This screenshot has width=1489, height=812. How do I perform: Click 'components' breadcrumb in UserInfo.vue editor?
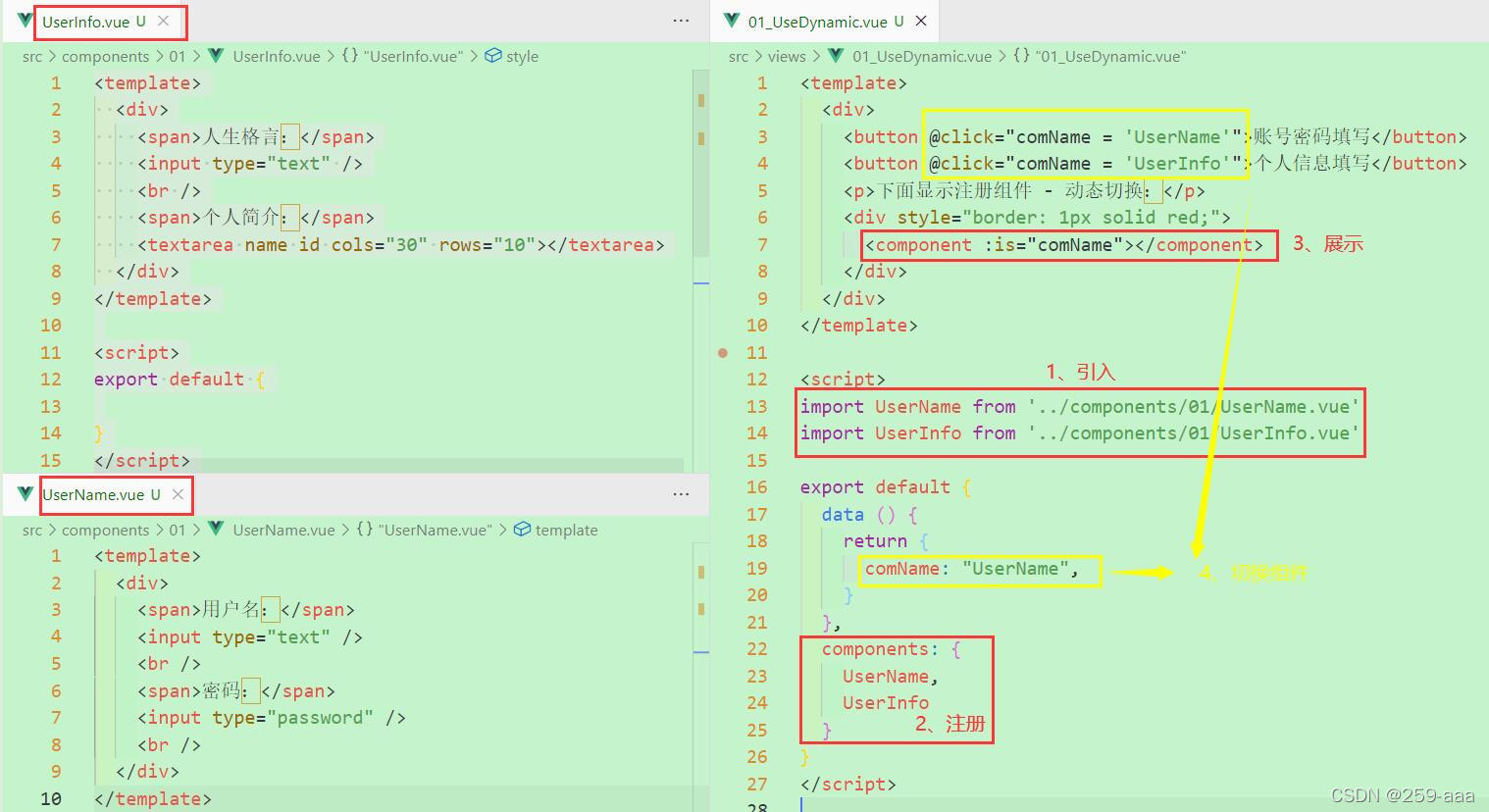point(105,56)
